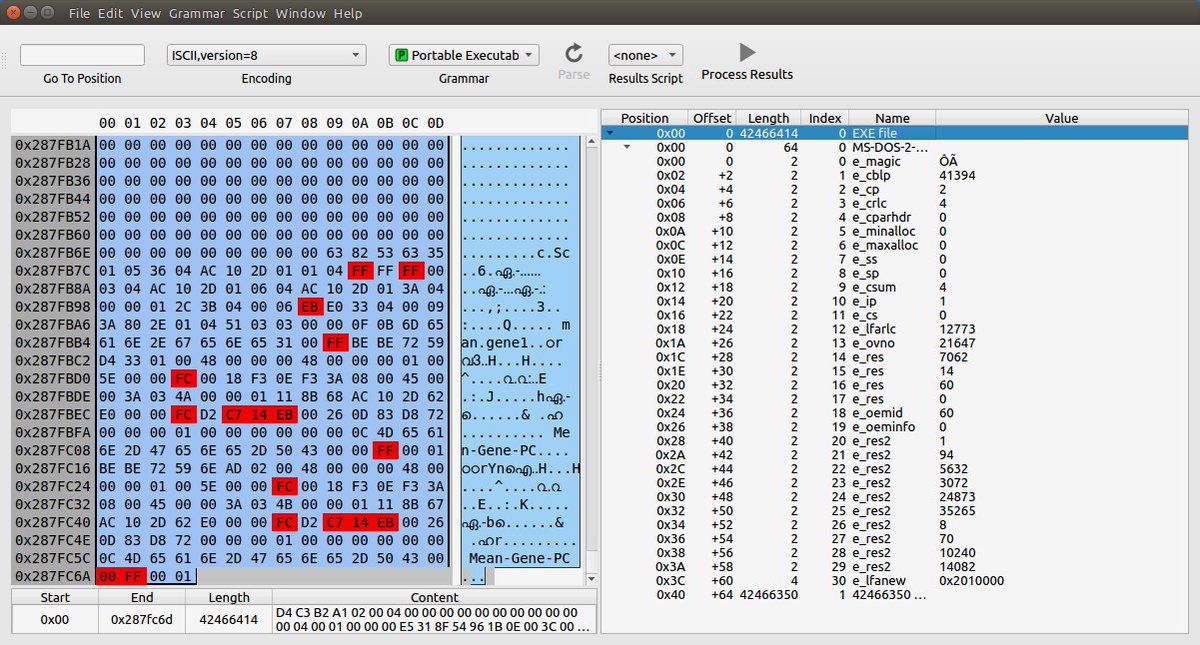Image resolution: width=1200 pixels, height=645 pixels.
Task: Open the Script menu
Action: (250, 14)
